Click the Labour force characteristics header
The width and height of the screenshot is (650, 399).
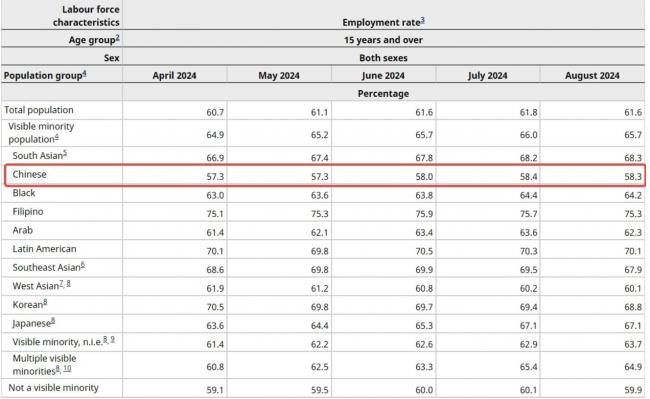coord(86,16)
